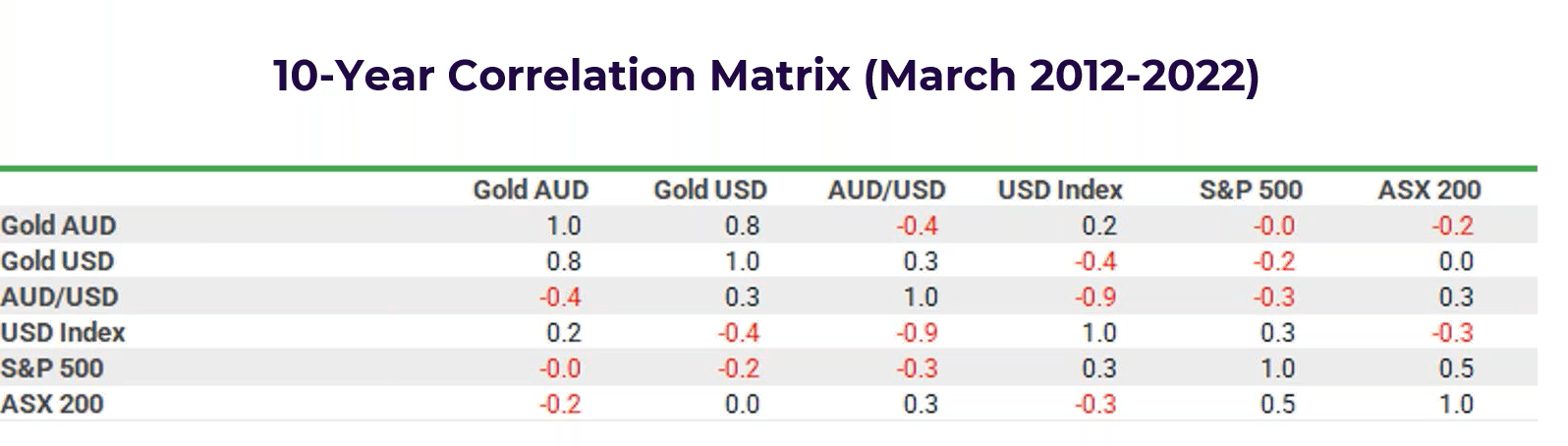Viewport: 1568px width, 446px height.
Task: Select the ASX 200 row label
Action: [x=51, y=404]
